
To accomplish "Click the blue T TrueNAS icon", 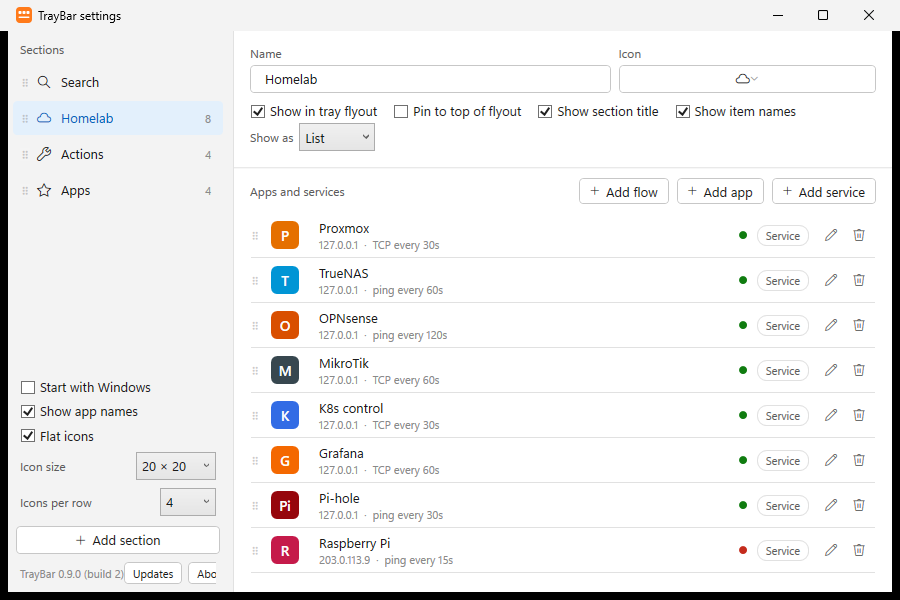I will point(285,280).
